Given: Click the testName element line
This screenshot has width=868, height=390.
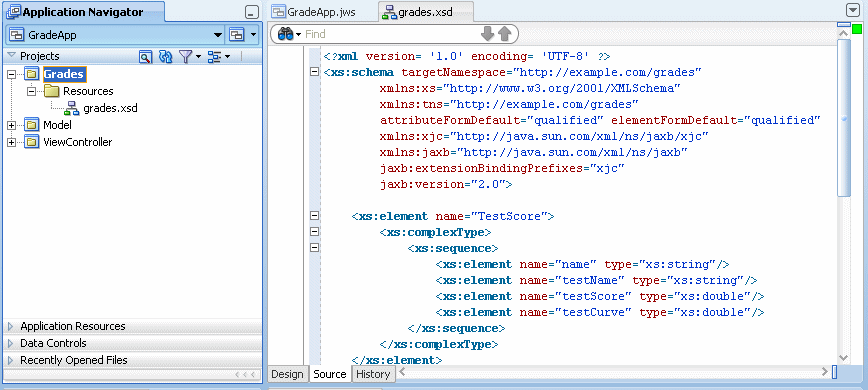Looking at the screenshot, I should point(596,280).
